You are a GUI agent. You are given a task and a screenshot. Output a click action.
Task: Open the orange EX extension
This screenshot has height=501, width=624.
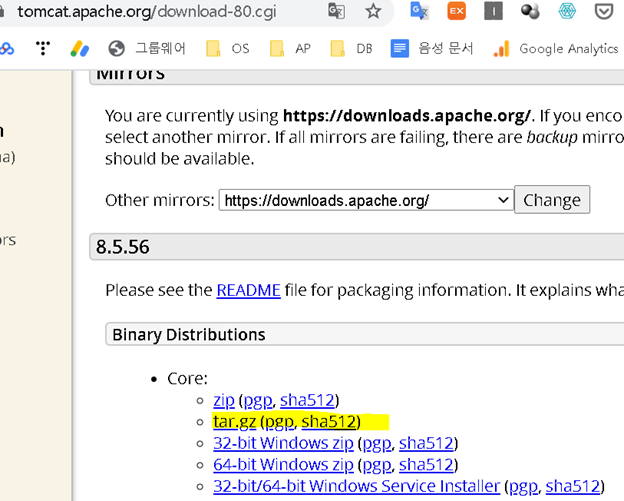coord(456,11)
